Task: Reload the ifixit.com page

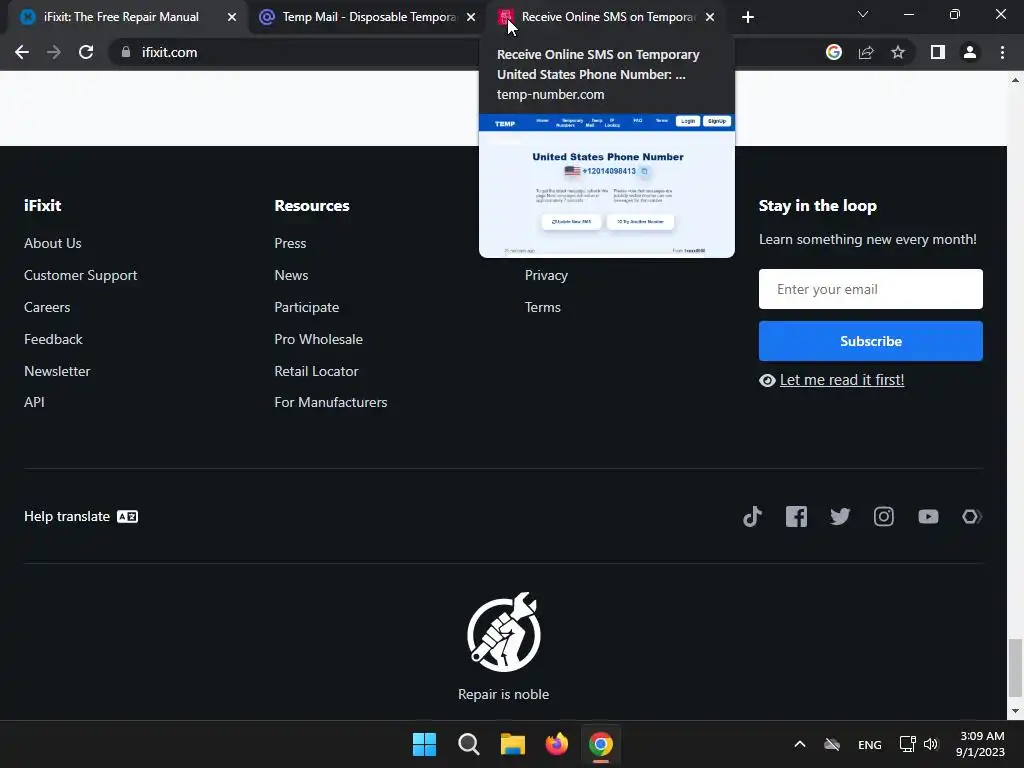Action: pyautogui.click(x=86, y=52)
